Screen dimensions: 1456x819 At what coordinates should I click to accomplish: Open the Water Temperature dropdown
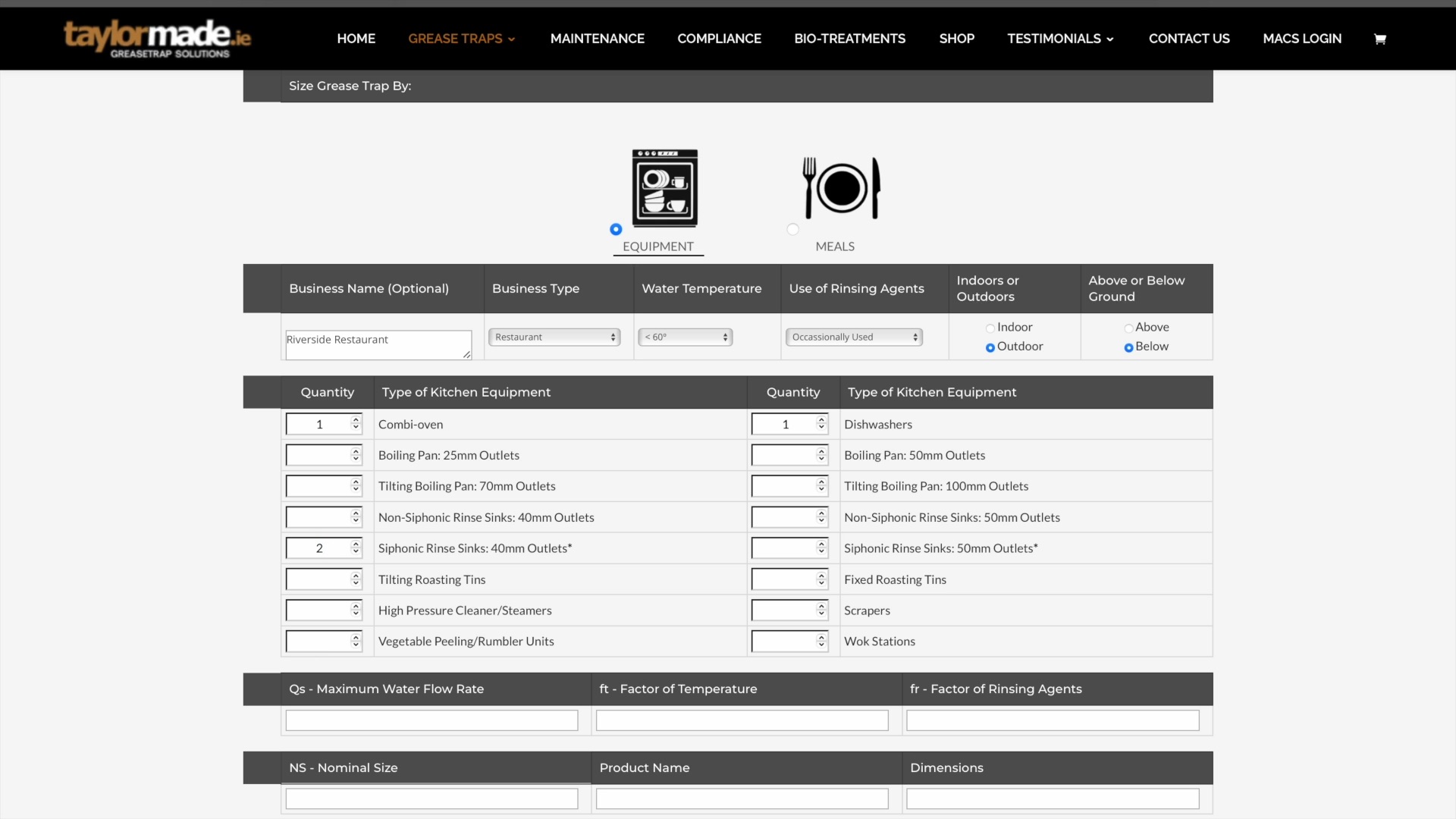[x=685, y=337]
